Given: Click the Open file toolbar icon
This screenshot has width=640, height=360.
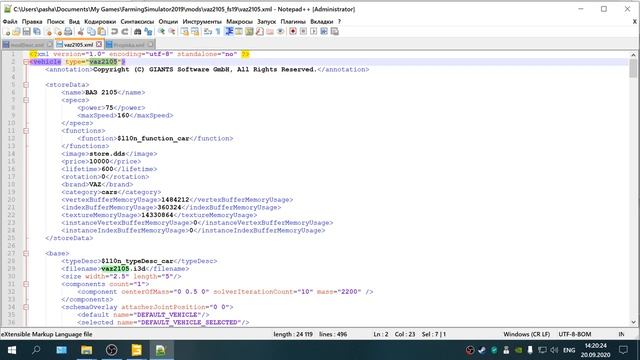Looking at the screenshot, I should [x=16, y=31].
